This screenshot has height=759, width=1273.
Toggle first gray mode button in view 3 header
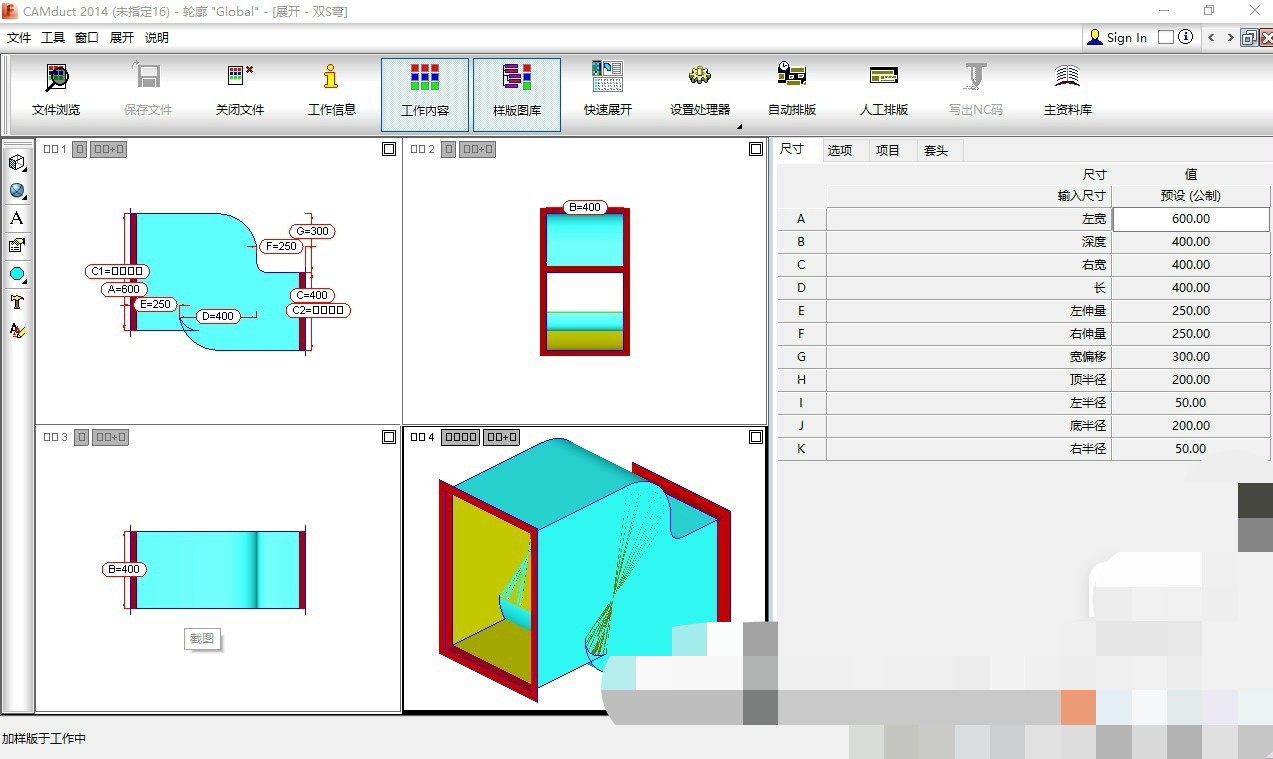click(x=81, y=437)
